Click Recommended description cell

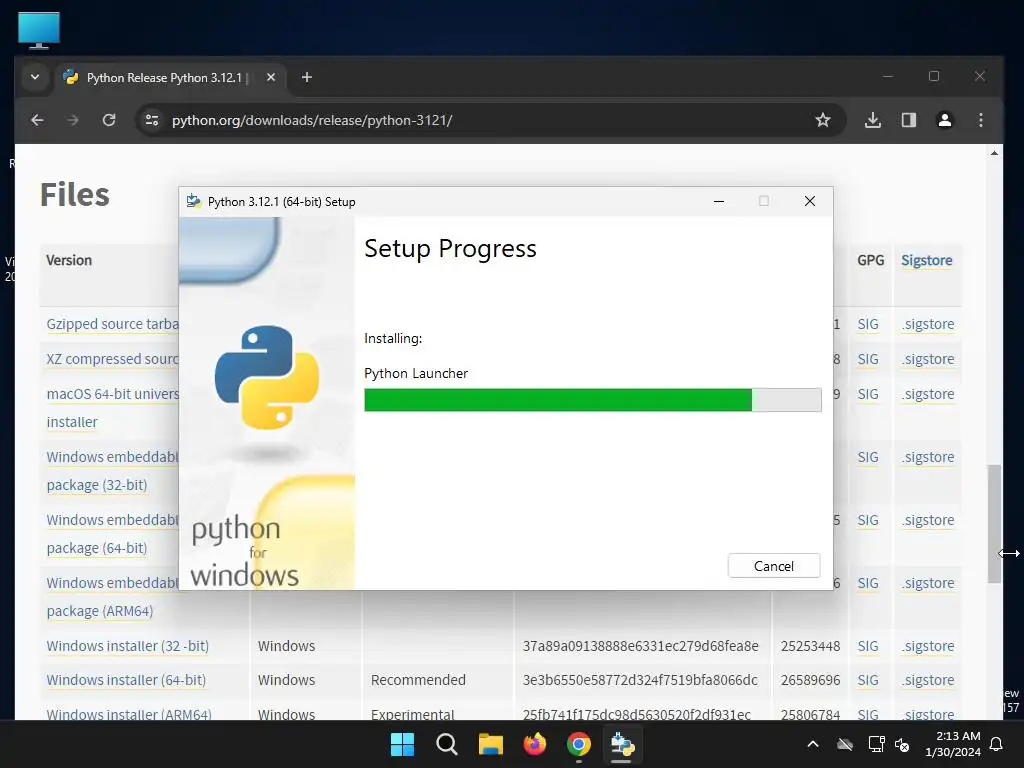(418, 680)
